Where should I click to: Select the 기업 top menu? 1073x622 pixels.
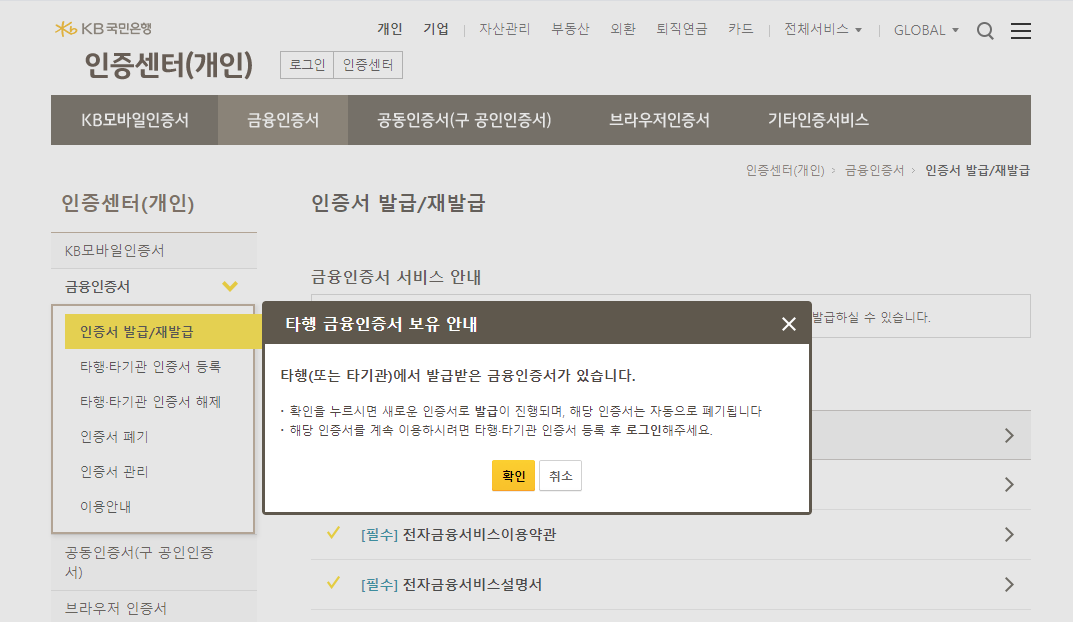click(436, 29)
